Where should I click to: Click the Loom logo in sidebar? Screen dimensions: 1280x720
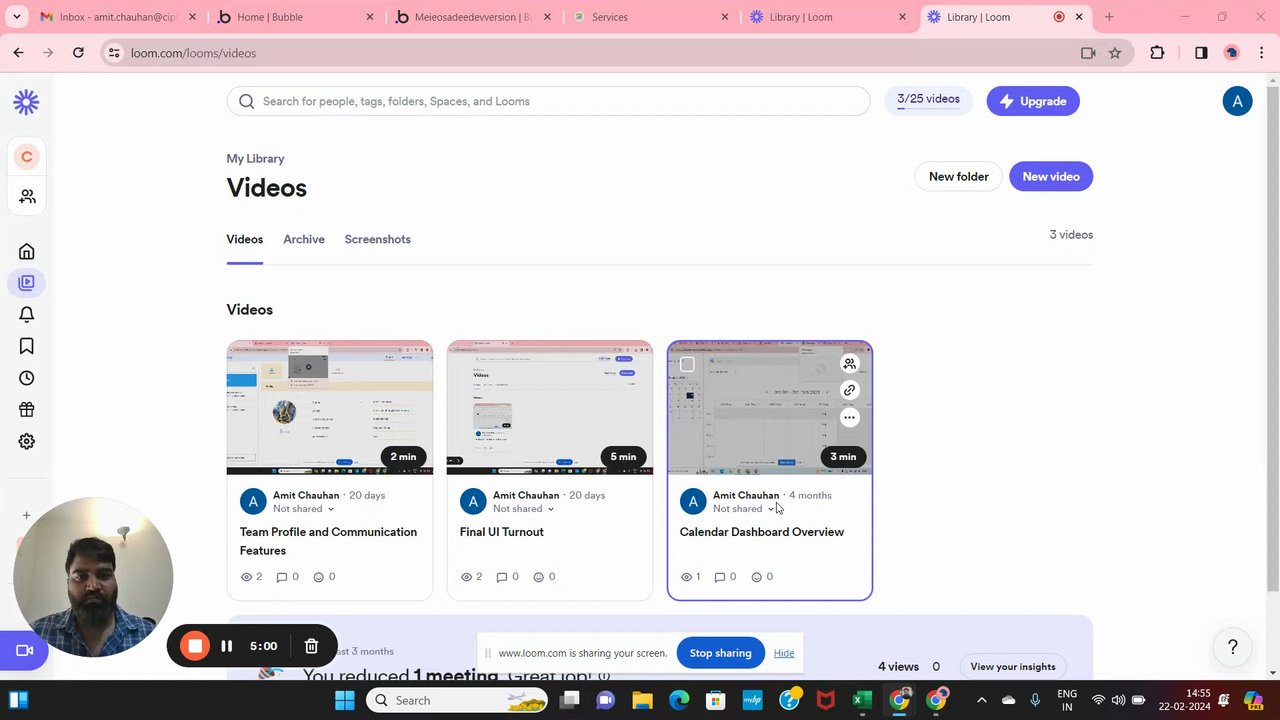click(x=26, y=101)
